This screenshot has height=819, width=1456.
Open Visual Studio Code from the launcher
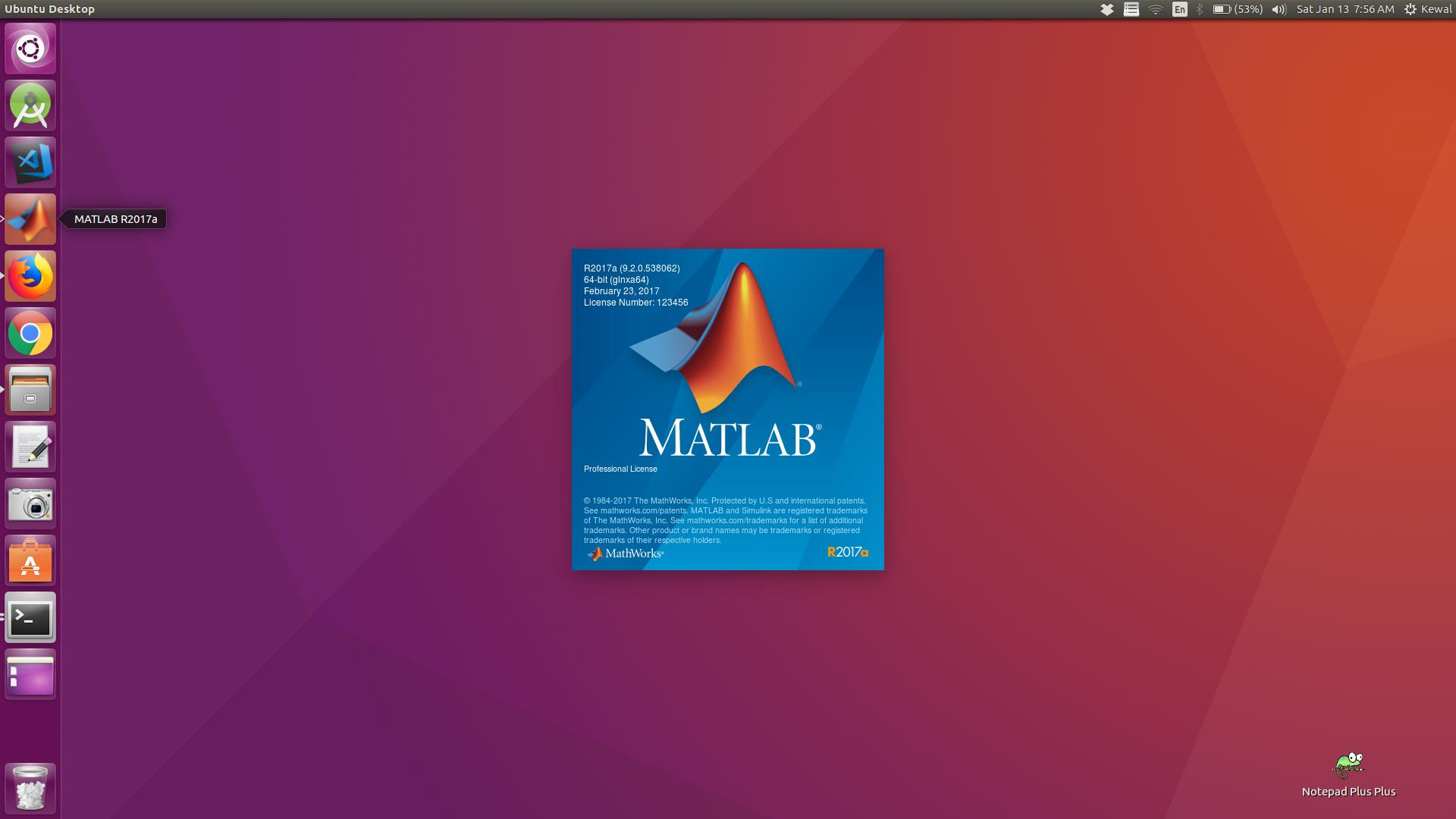tap(30, 162)
